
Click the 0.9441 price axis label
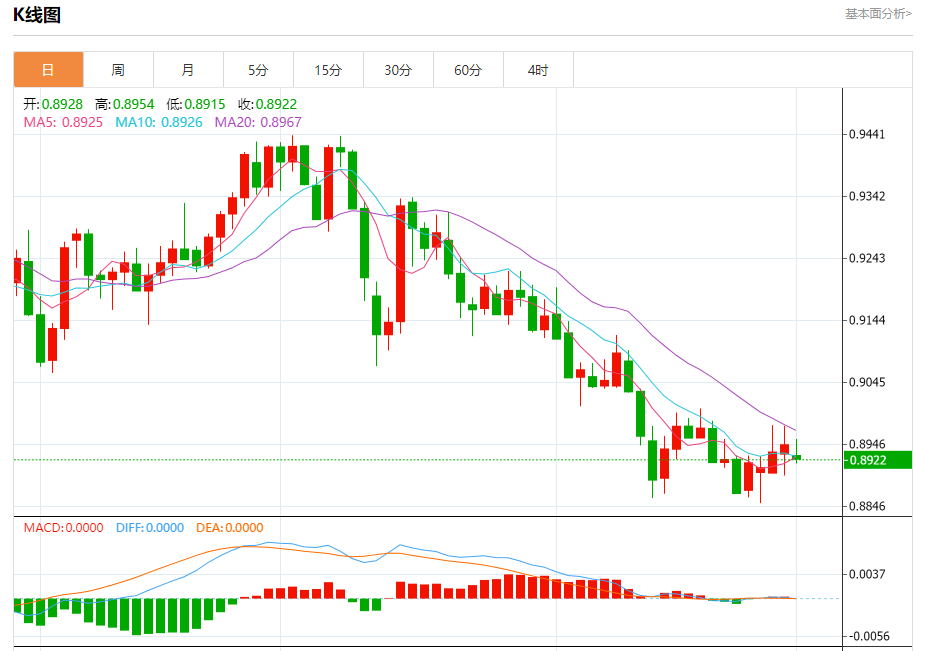pos(867,134)
